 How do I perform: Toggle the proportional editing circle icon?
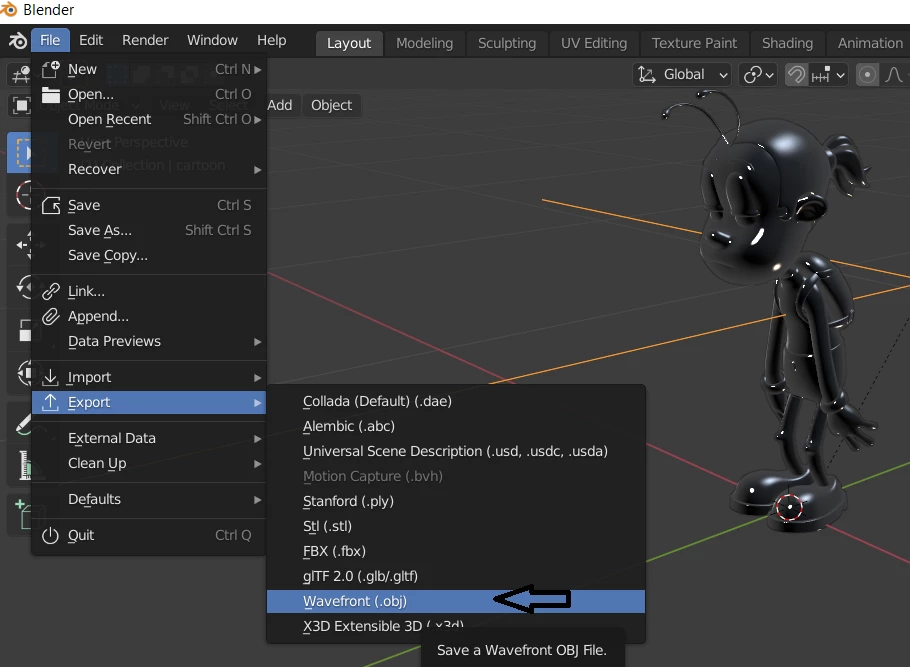pyautogui.click(x=867, y=75)
